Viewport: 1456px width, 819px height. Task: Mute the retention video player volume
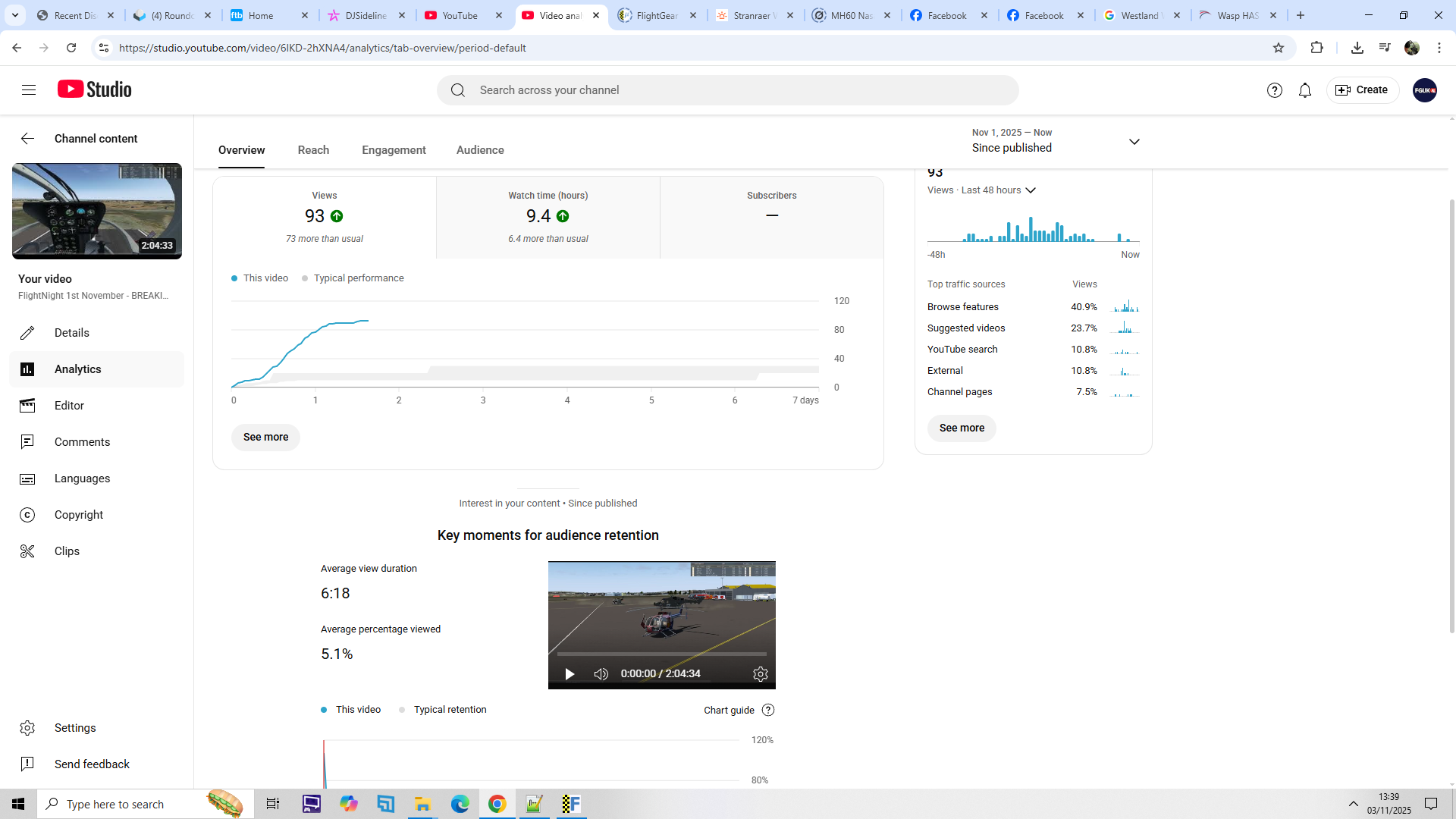tap(601, 674)
